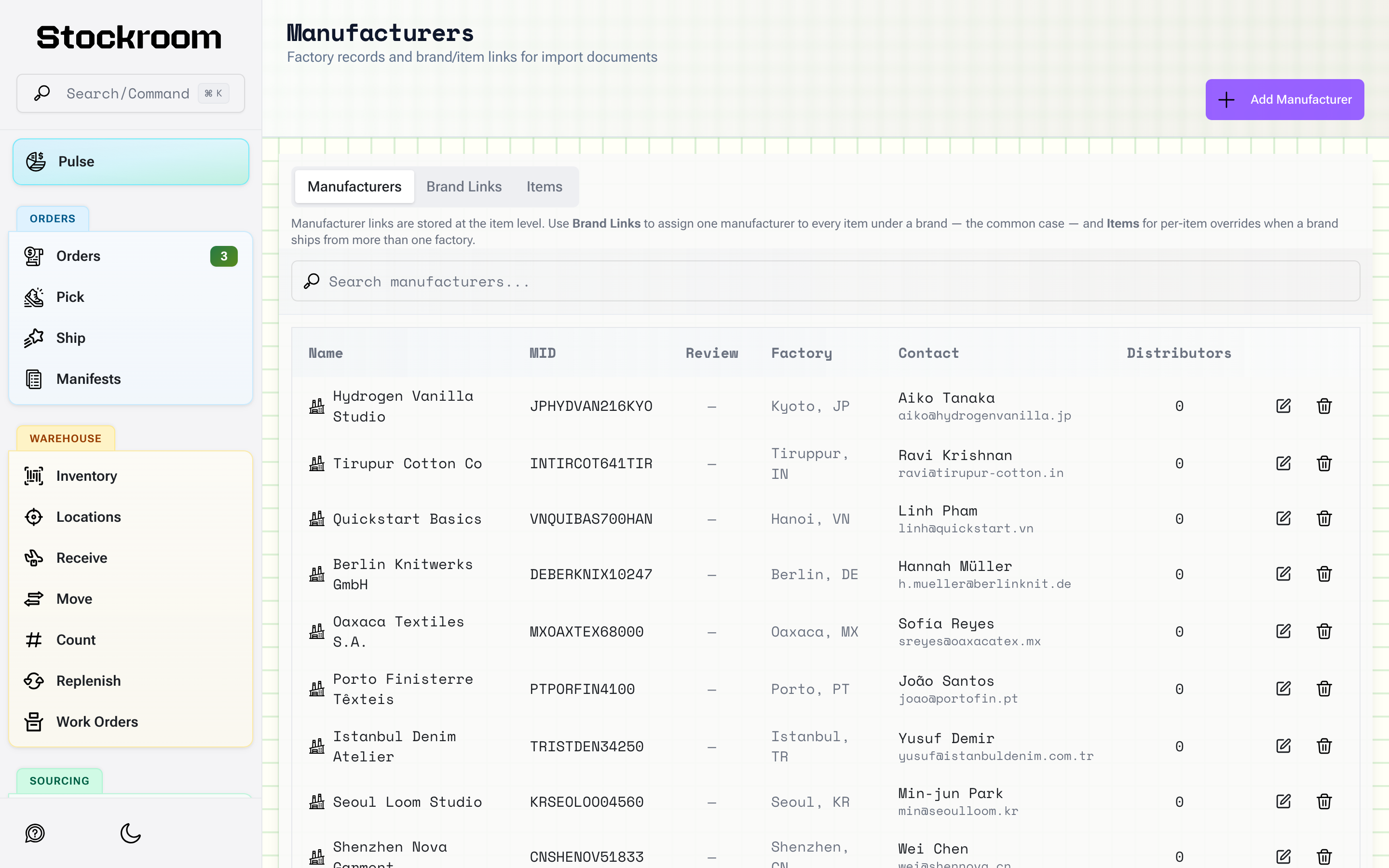The image size is (1389, 868).
Task: Open the Search/Command box
Action: (x=131, y=93)
